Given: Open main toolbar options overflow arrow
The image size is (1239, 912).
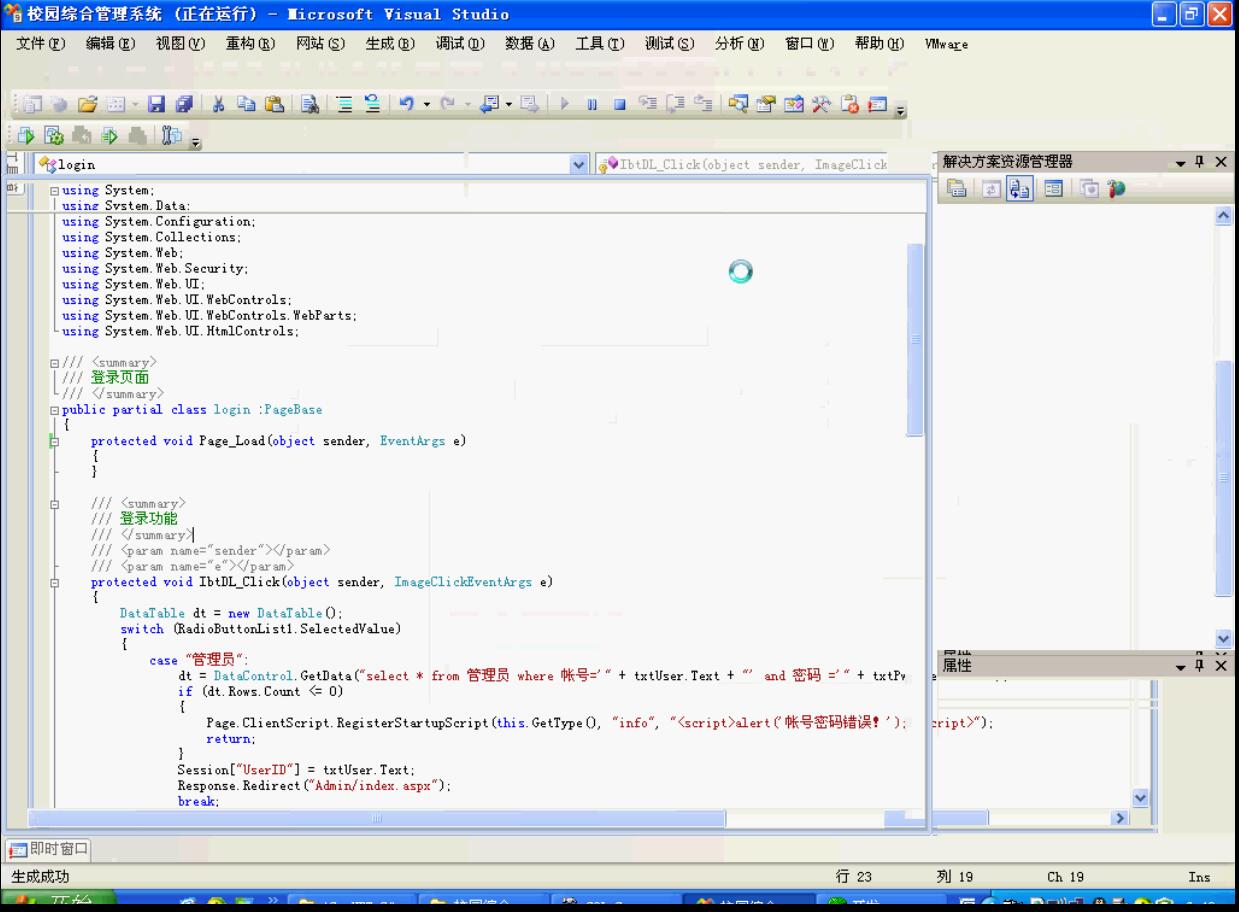Looking at the screenshot, I should tap(901, 110).
